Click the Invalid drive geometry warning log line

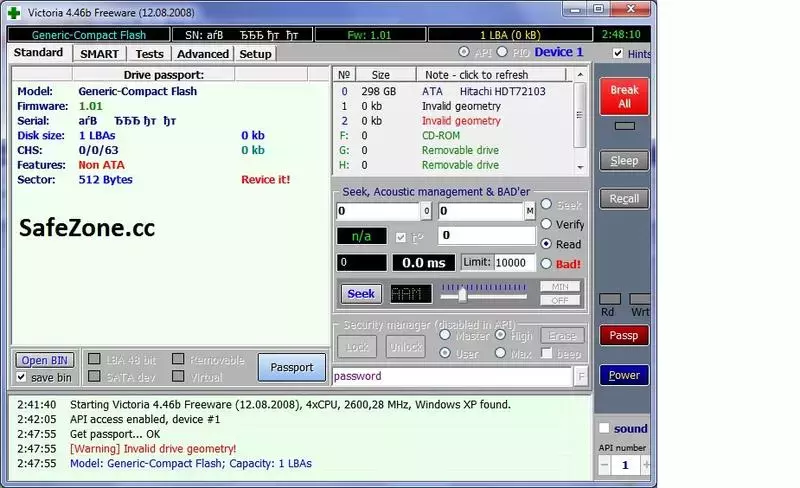point(153,449)
